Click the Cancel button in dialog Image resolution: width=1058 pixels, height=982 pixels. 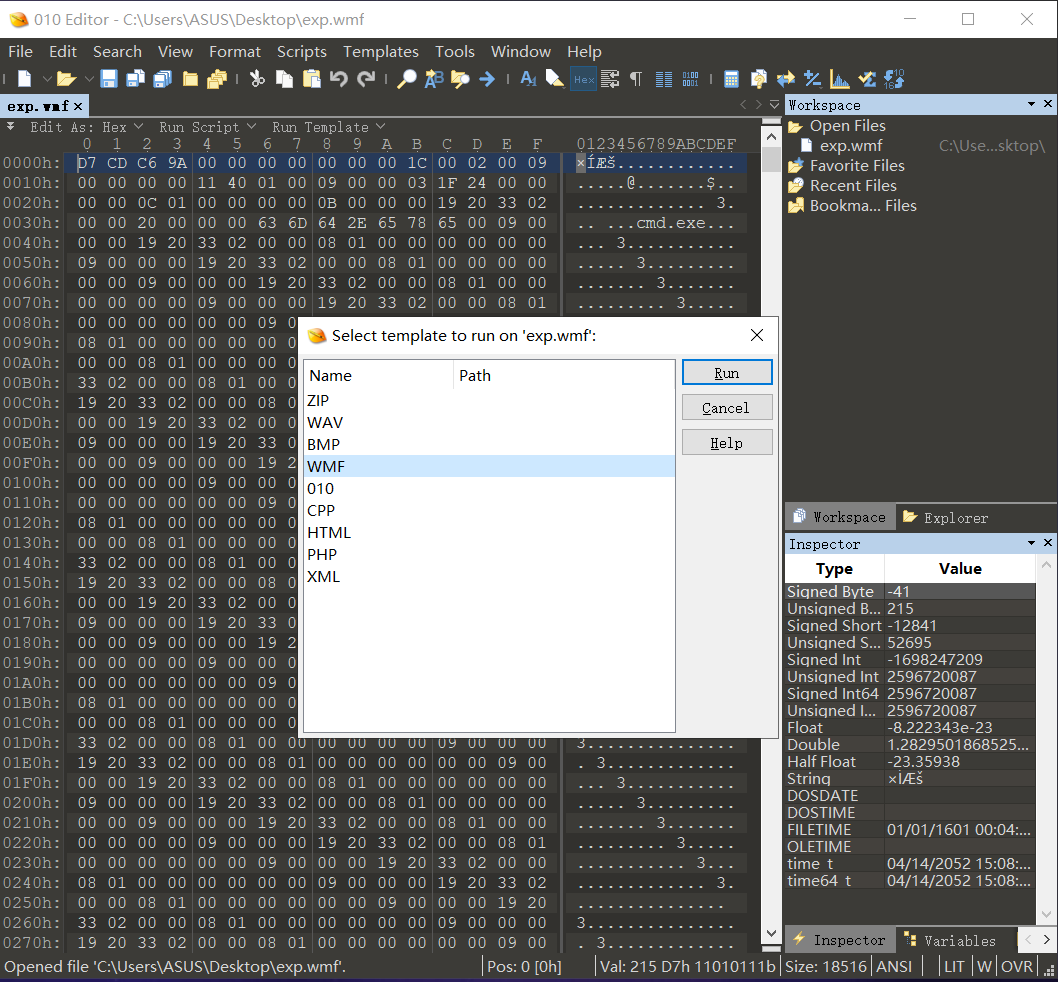click(x=727, y=408)
